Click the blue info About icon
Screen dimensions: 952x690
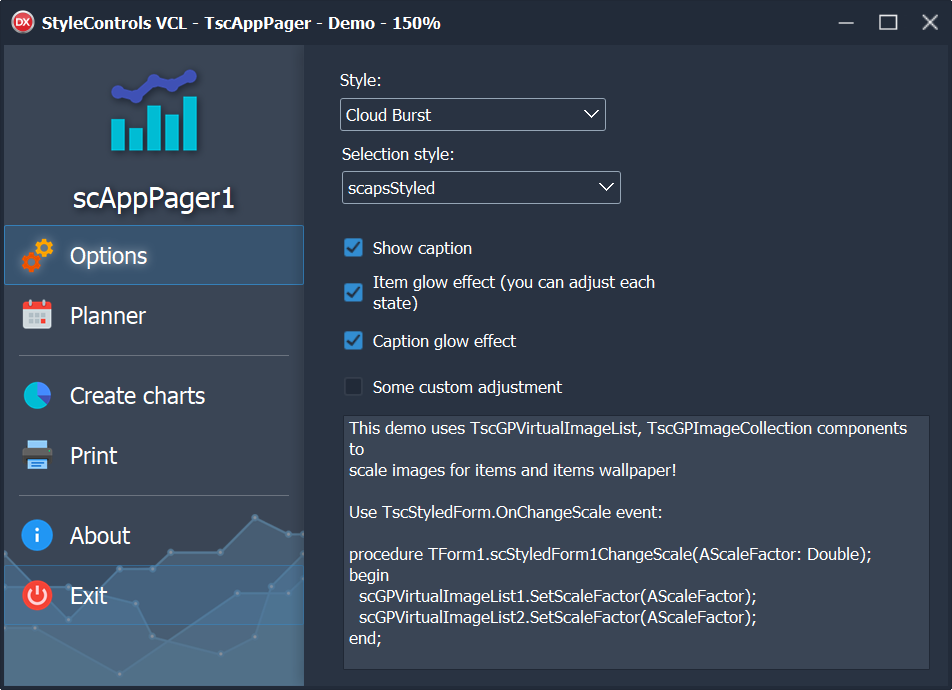click(x=37, y=535)
